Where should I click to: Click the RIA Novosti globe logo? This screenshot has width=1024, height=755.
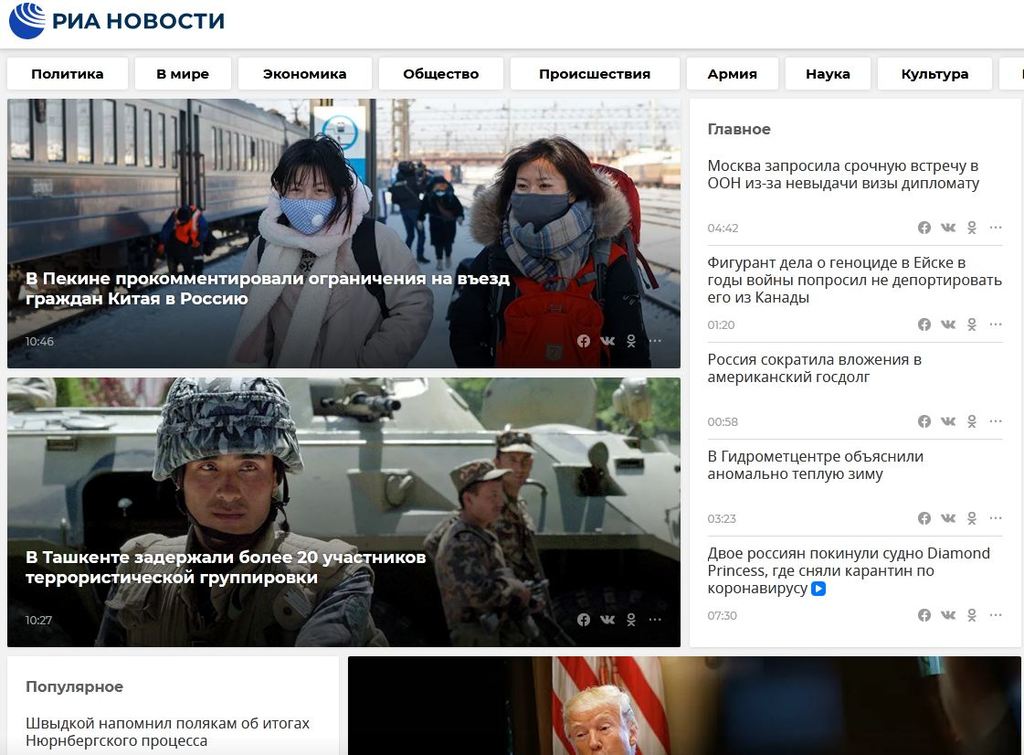pos(27,21)
